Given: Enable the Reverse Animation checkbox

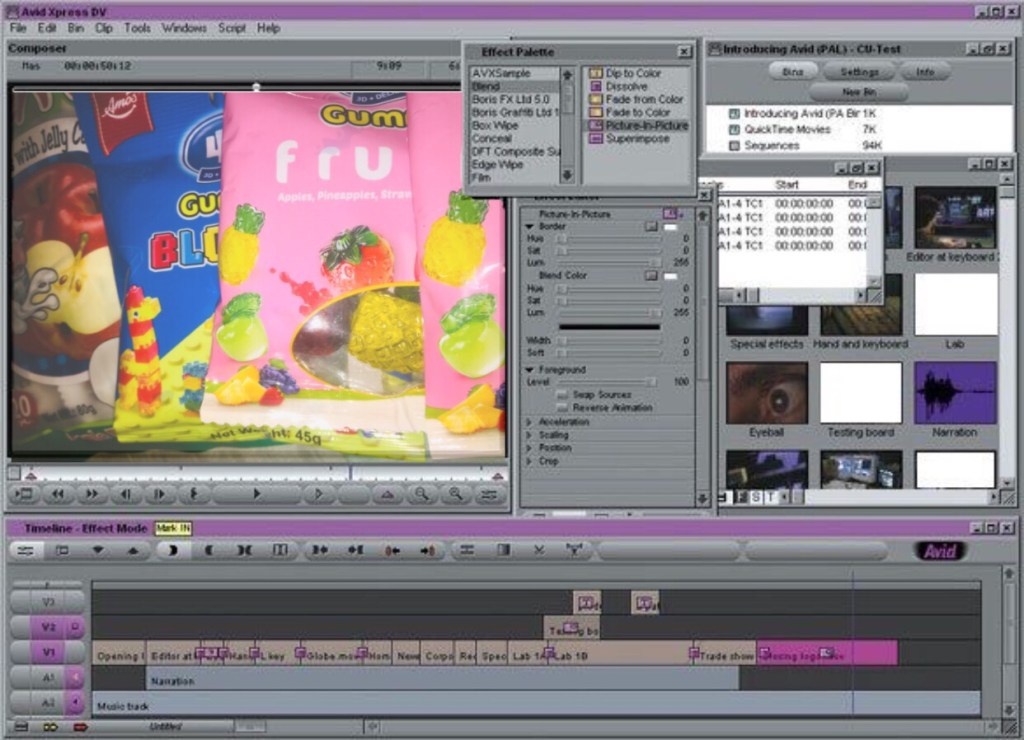Looking at the screenshot, I should tap(563, 408).
